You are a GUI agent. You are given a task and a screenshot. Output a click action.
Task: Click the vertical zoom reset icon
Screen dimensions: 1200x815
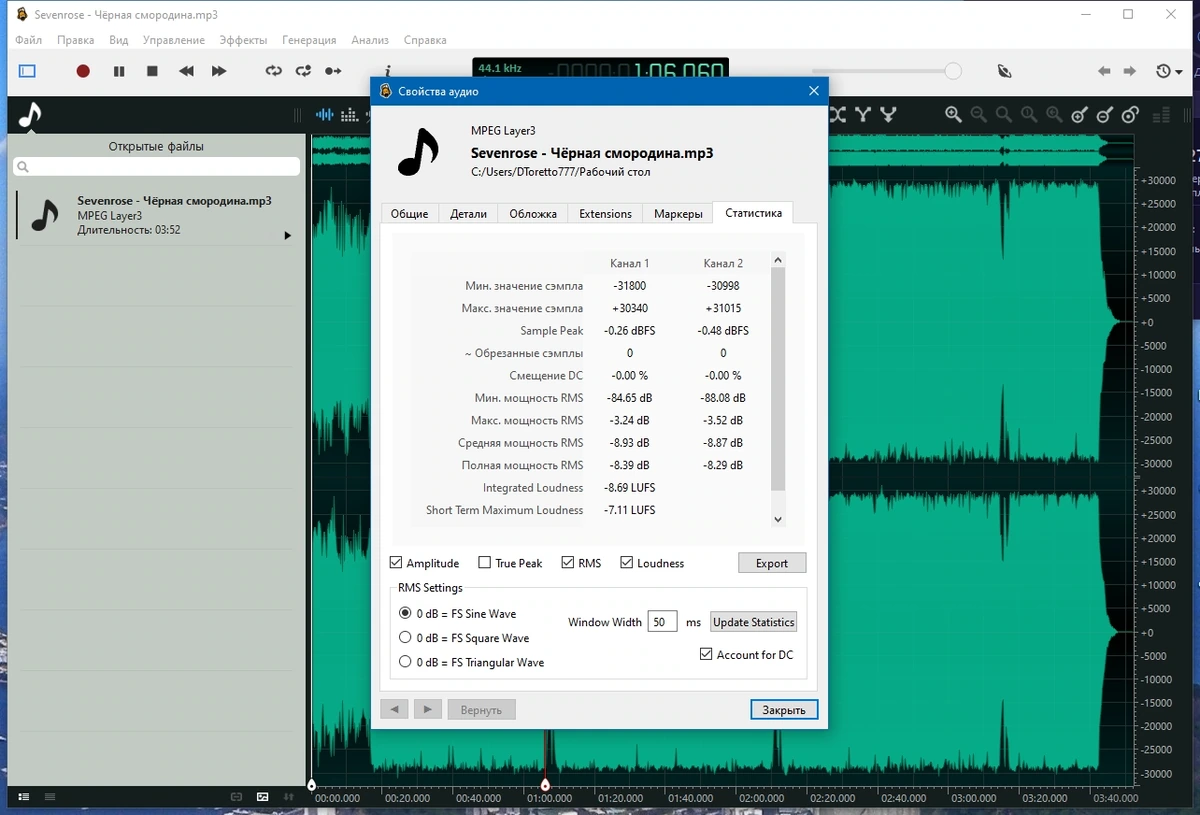1130,115
